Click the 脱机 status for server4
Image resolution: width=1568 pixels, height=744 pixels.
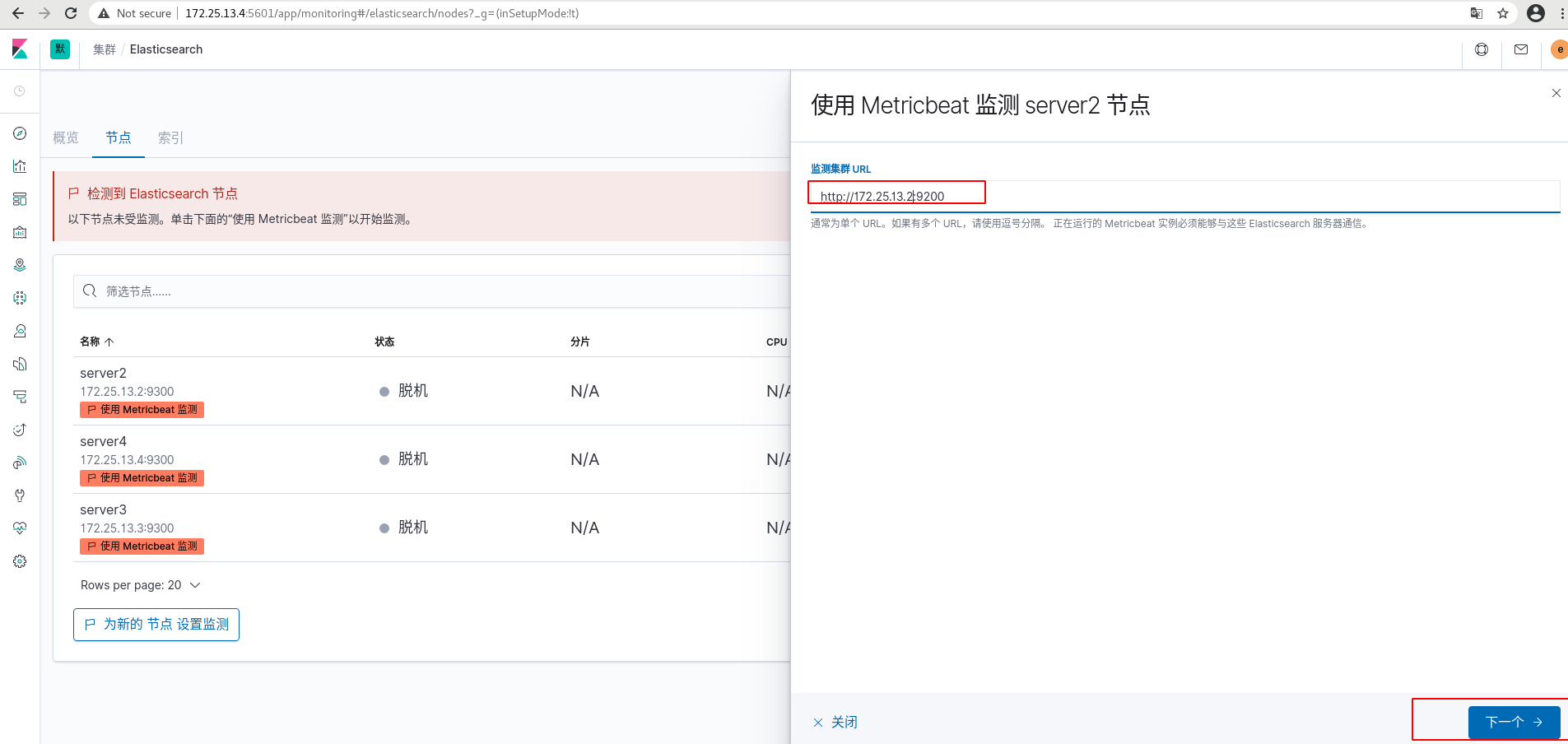tap(412, 459)
